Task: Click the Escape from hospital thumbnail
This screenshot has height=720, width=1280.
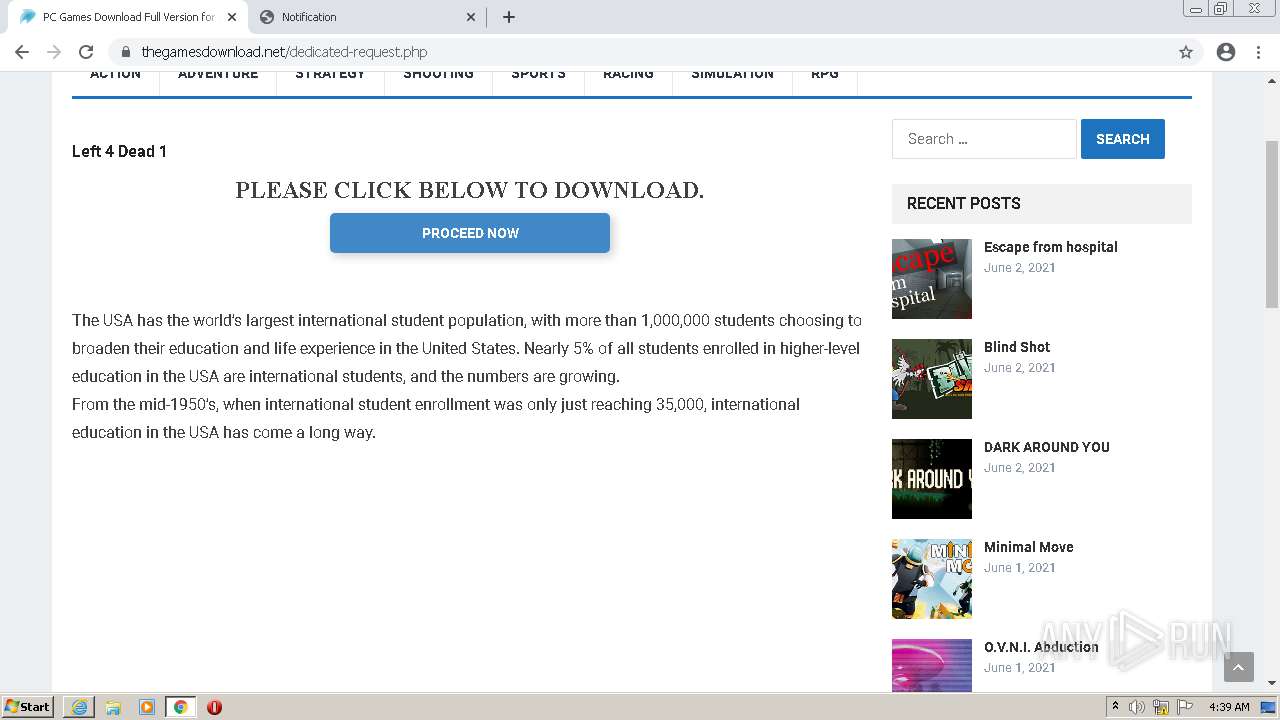Action: coord(932,279)
